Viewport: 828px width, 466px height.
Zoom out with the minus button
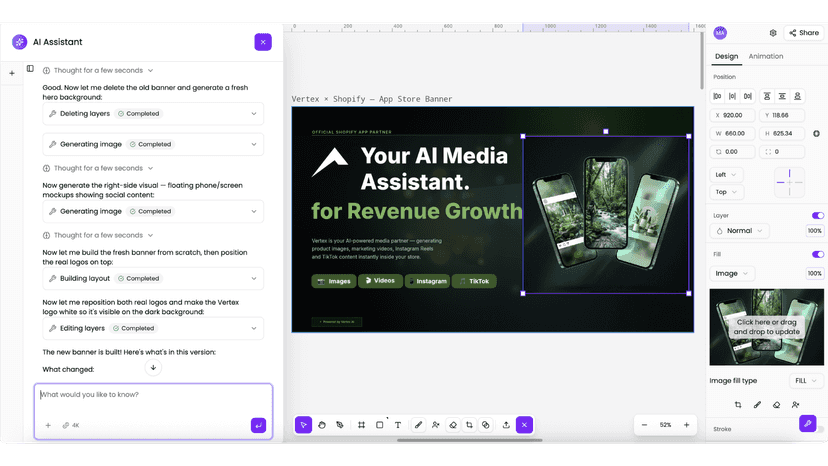(644, 425)
